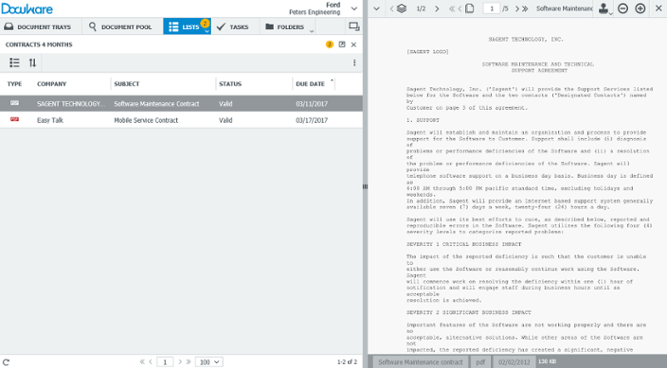667x368 pixels.
Task: Click the viewer page number field
Action: pos(492,9)
